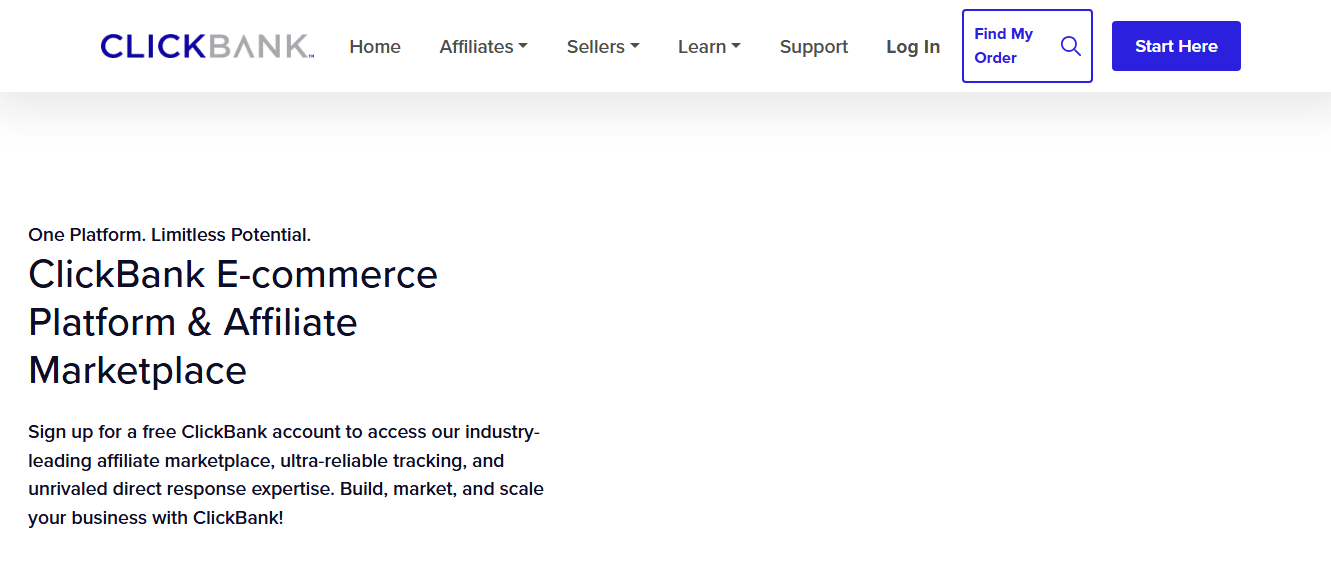Click the magnifier search icon
The height and width of the screenshot is (572, 1331).
pos(1070,46)
